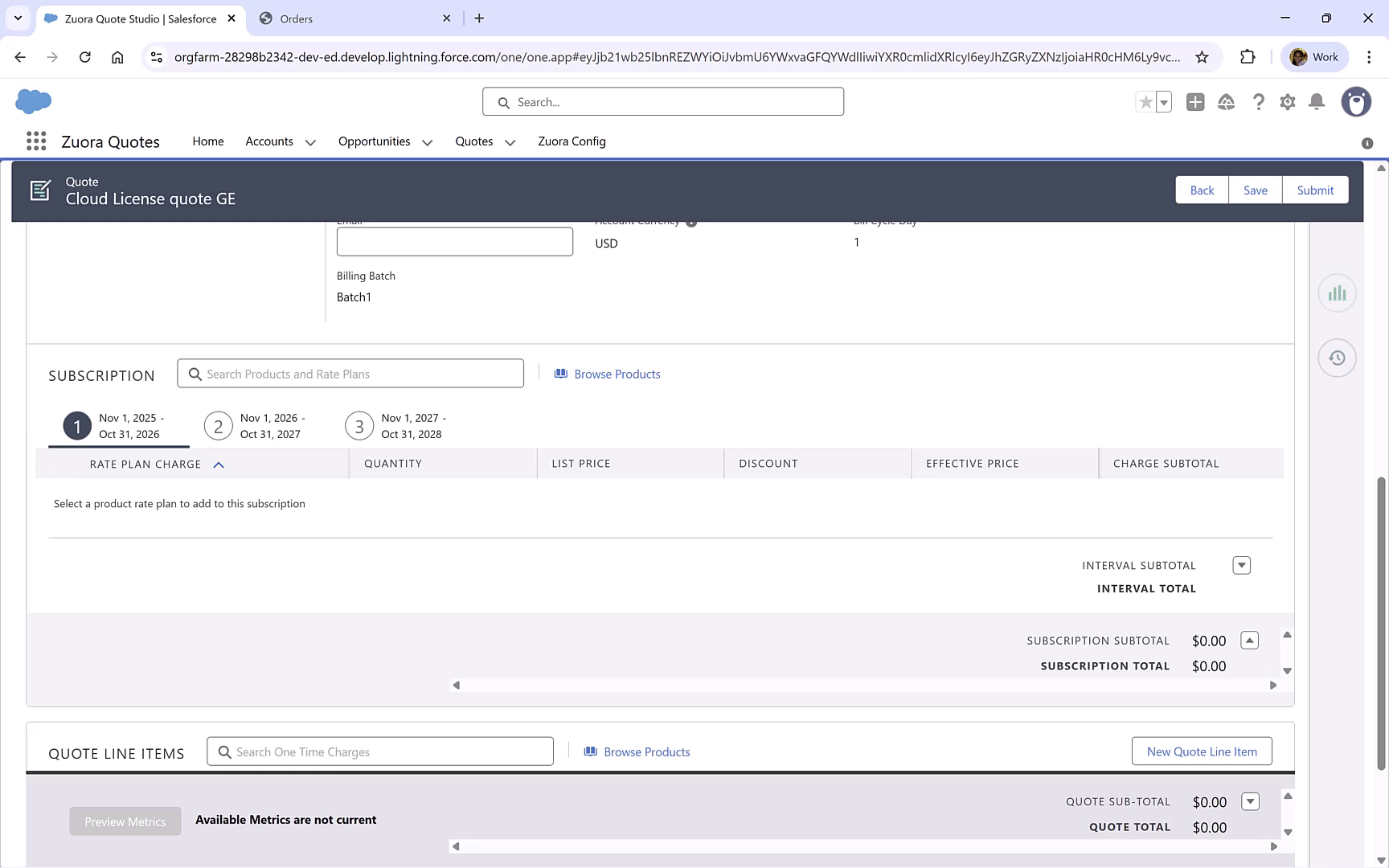The width and height of the screenshot is (1389, 868).
Task: Select interval 2 starting Nov 1, 2026
Action: pos(218,426)
